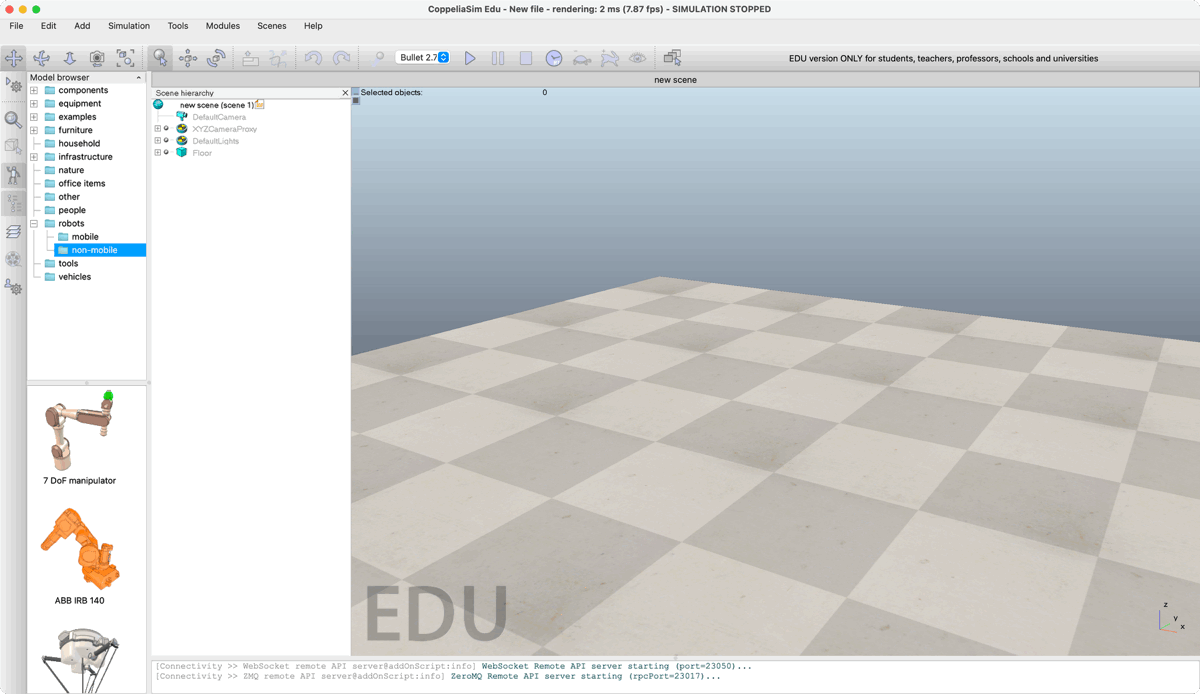Pause the simulation

click(x=498, y=58)
